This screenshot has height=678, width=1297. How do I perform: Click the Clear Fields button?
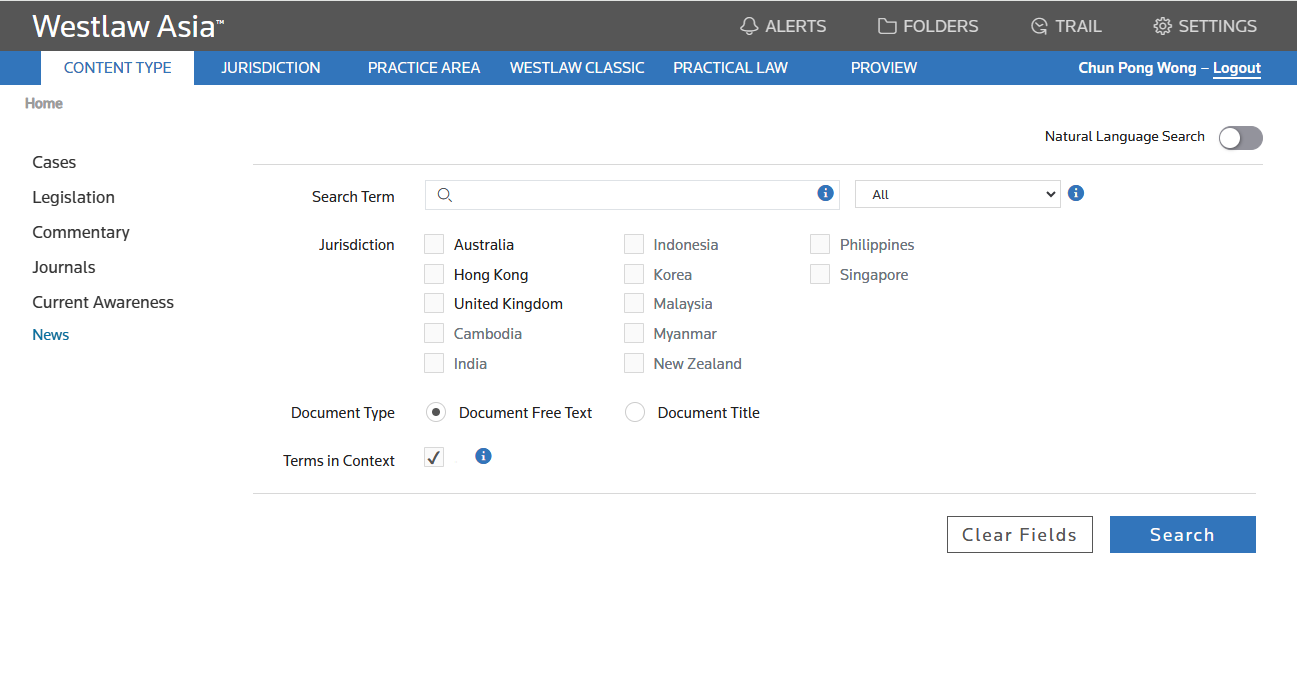pyautogui.click(x=1019, y=535)
